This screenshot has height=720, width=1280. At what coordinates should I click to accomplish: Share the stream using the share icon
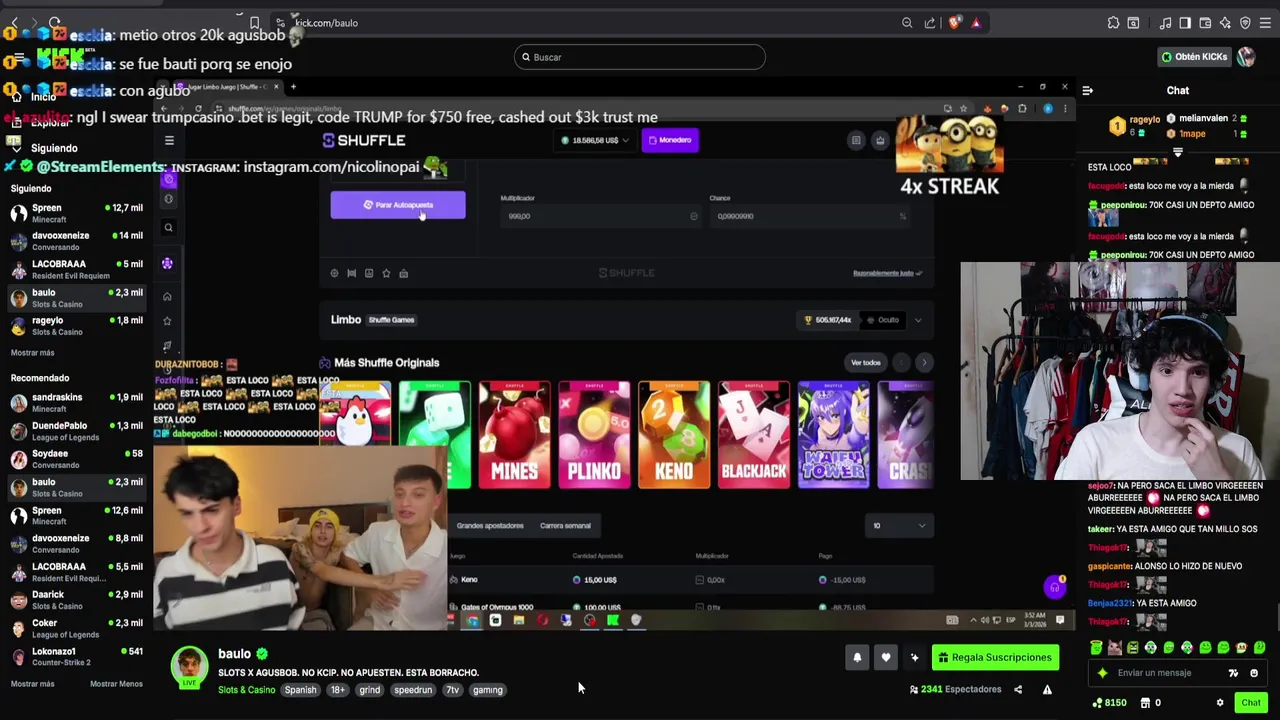point(1018,689)
